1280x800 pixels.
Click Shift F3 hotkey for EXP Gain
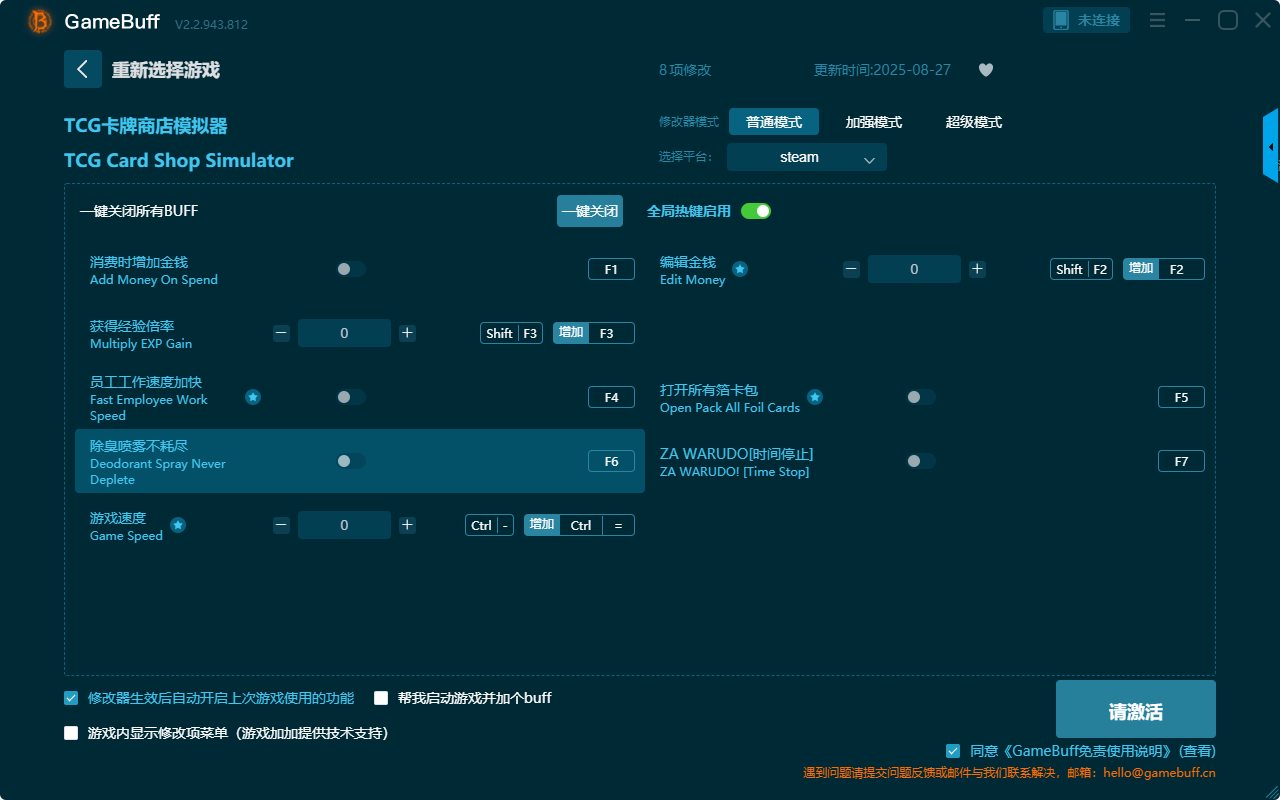click(x=511, y=333)
